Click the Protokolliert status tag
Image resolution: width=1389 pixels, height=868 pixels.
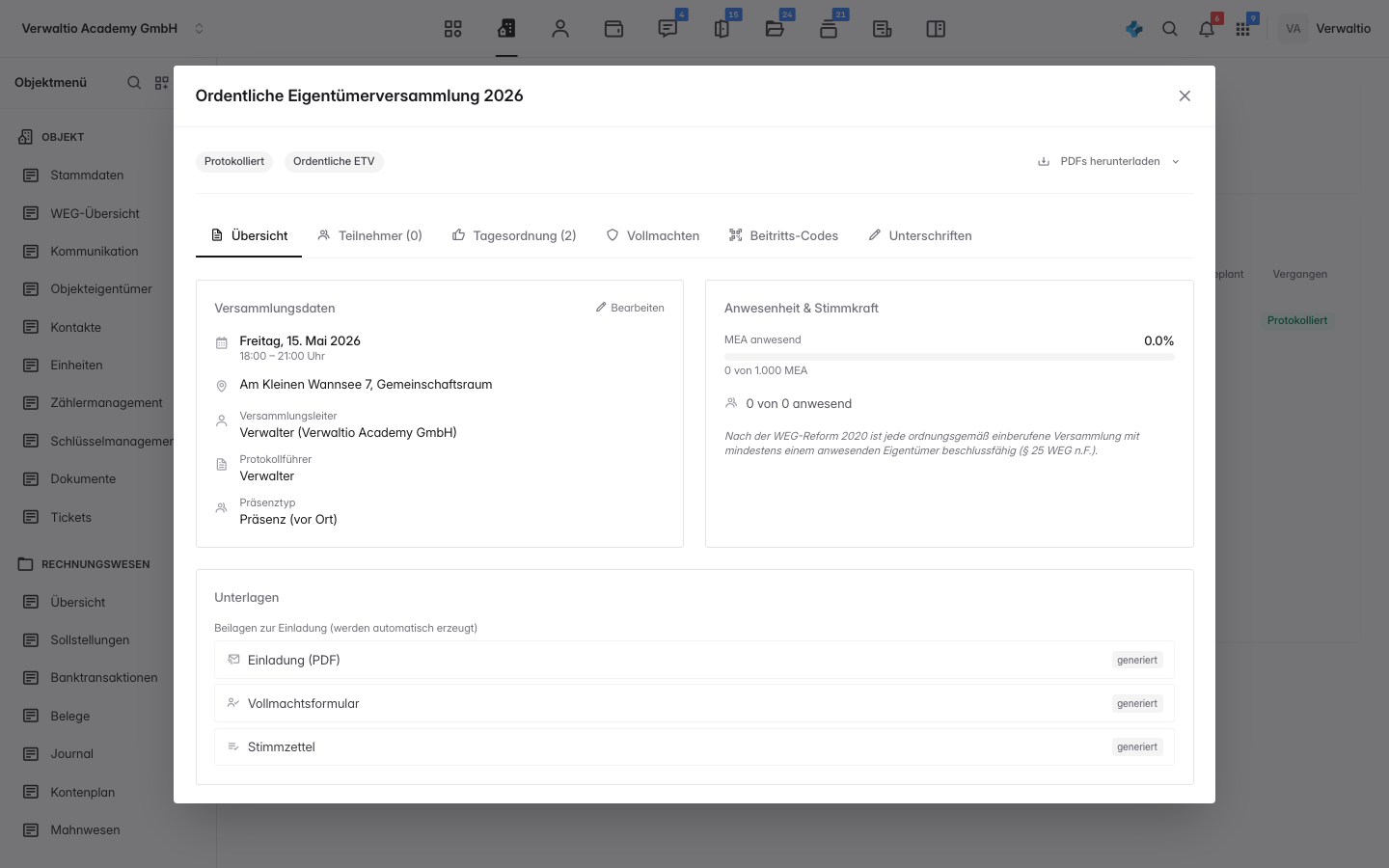[234, 161]
